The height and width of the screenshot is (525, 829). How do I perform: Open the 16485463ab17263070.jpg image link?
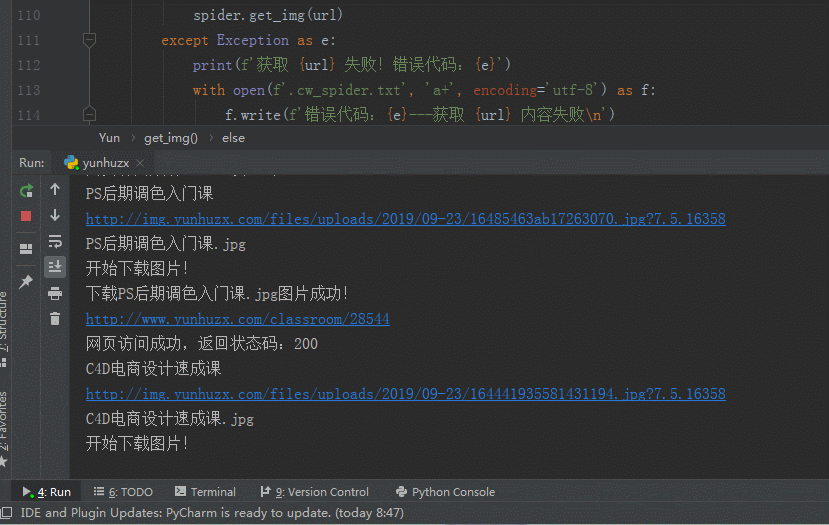[x=406, y=219]
